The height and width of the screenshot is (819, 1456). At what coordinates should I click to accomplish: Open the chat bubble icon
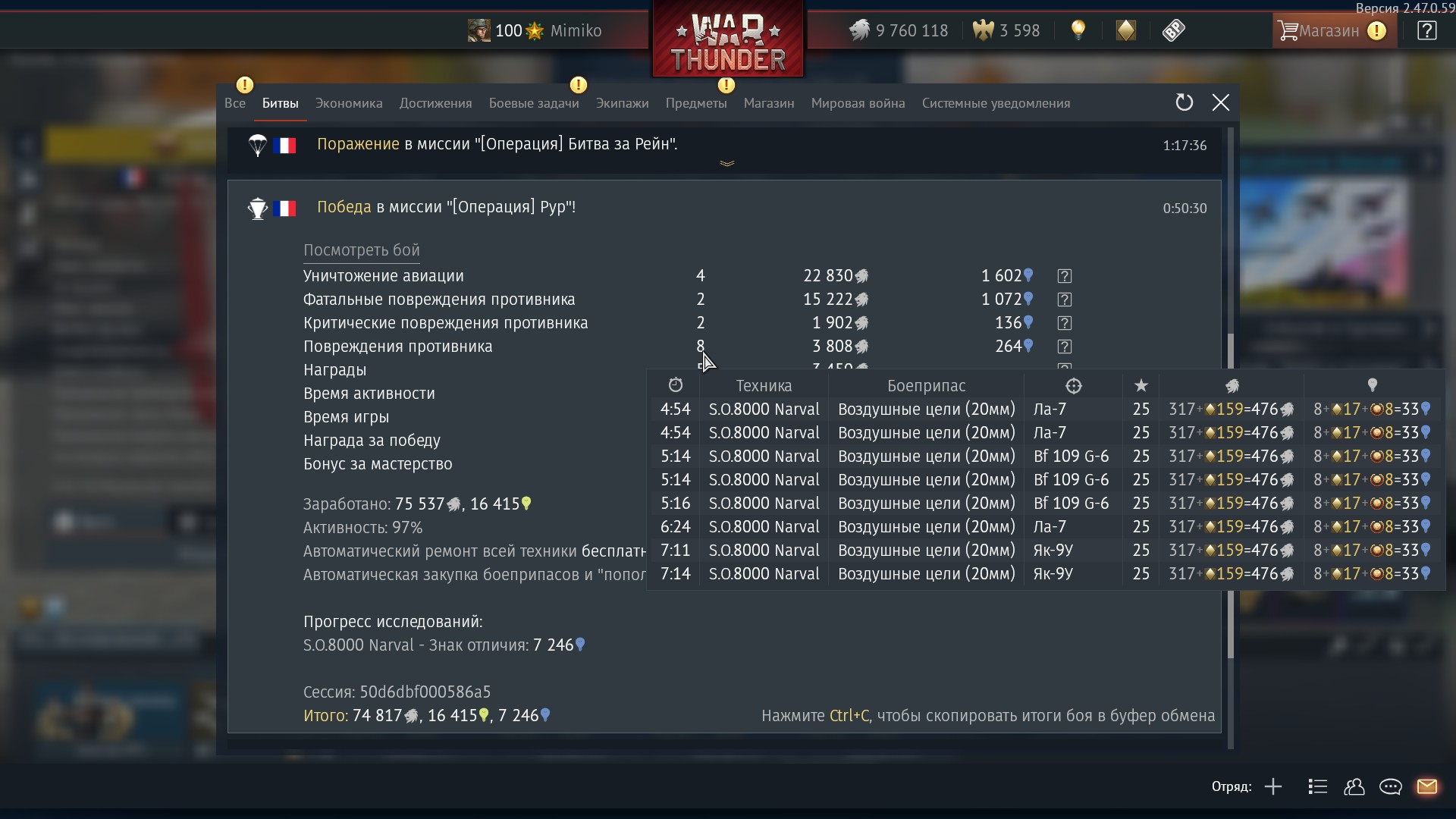(1390, 786)
